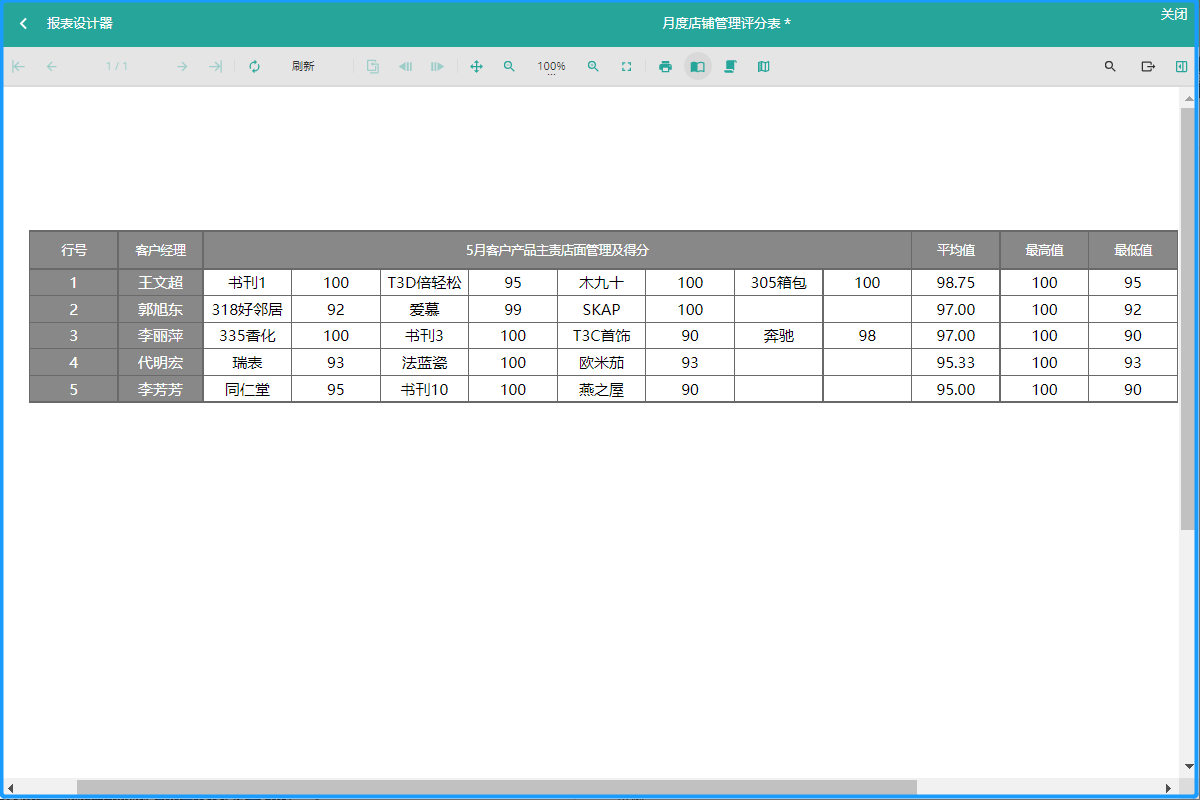Toggle single page view mode
The width and height of the screenshot is (1200, 800).
pyautogui.click(x=698, y=67)
